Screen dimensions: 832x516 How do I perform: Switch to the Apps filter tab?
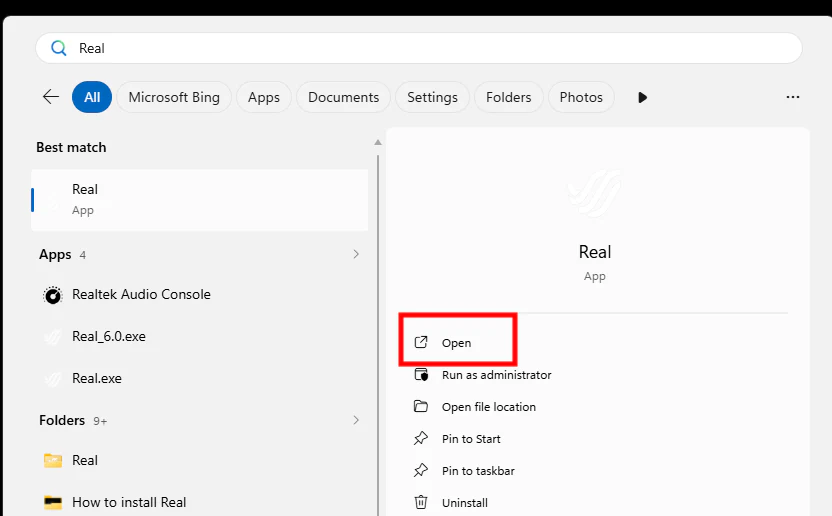[264, 97]
